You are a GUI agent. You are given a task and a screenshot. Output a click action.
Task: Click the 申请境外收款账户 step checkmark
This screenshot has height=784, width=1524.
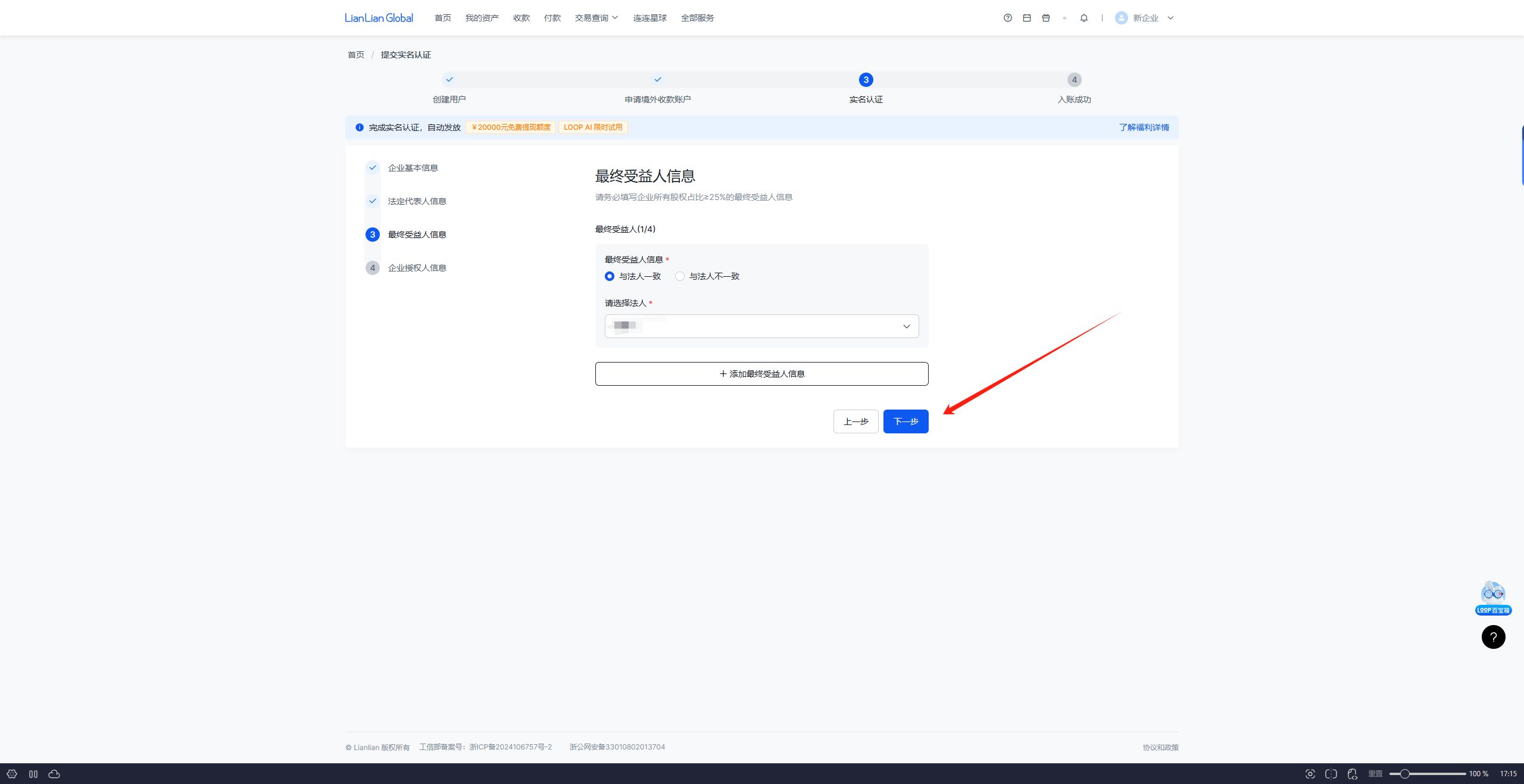tap(658, 79)
